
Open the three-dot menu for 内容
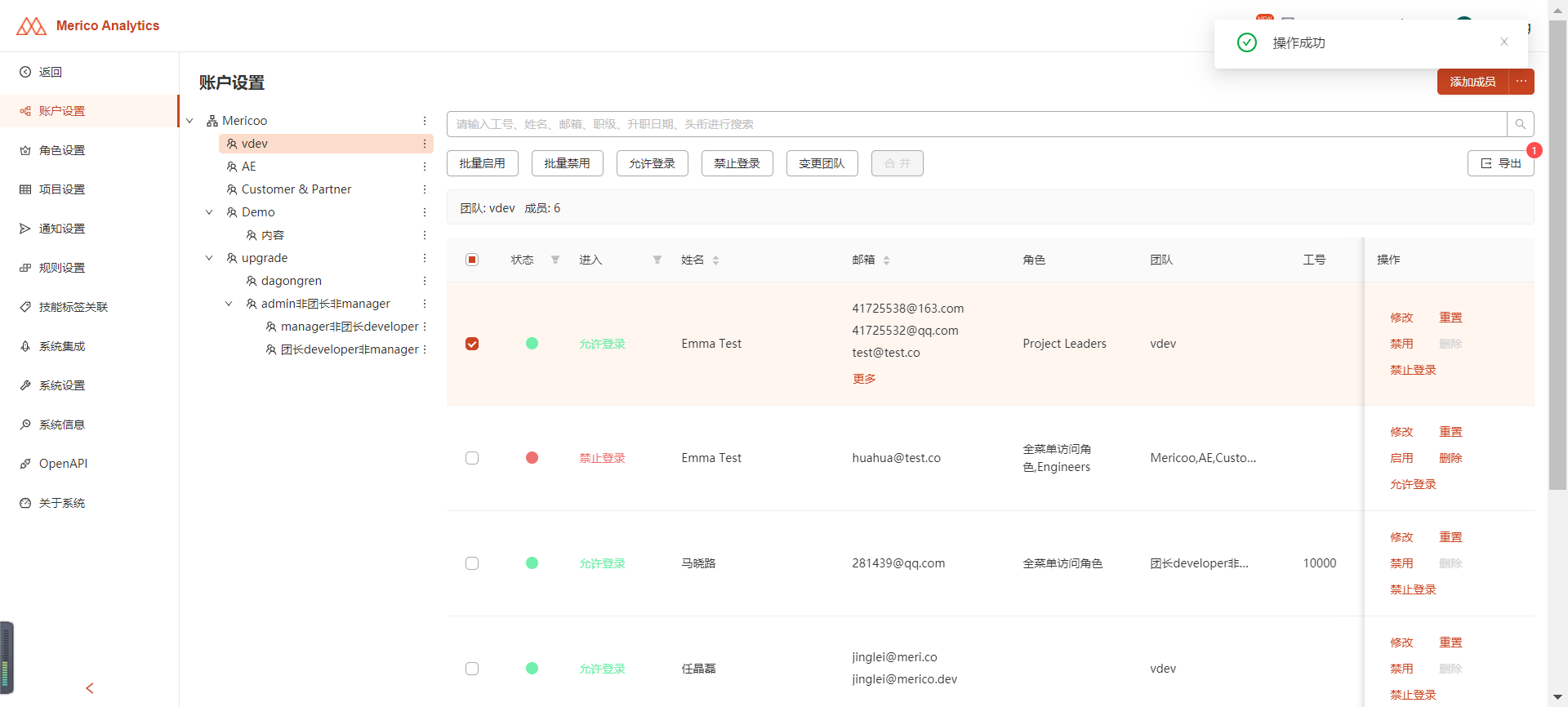(425, 235)
